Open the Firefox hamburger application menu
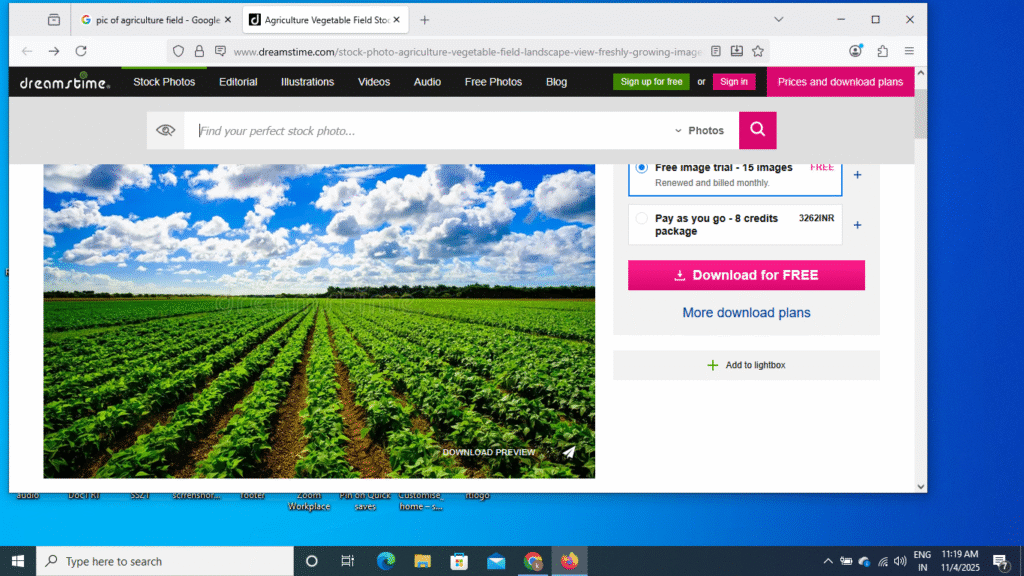The height and width of the screenshot is (576, 1024). (x=909, y=51)
